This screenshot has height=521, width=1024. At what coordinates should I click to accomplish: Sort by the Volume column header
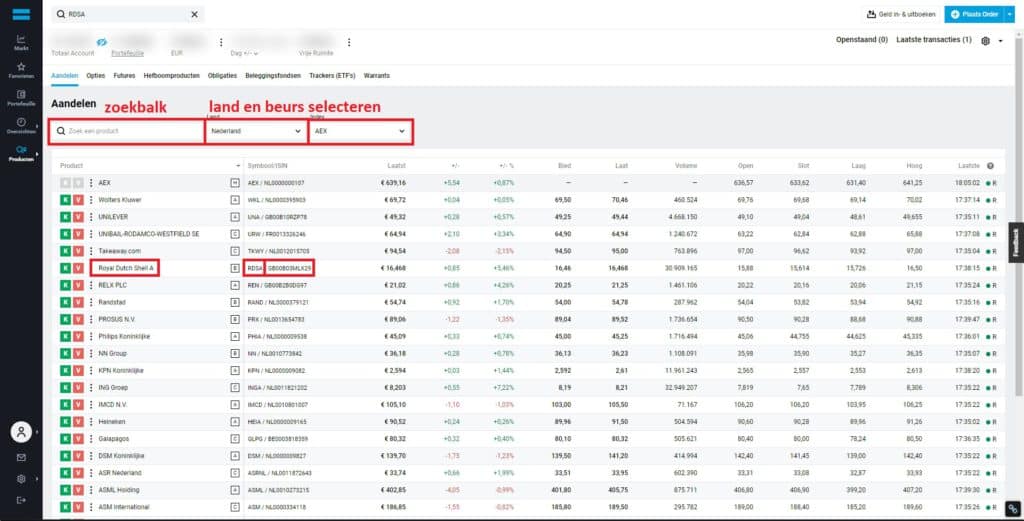[686, 166]
